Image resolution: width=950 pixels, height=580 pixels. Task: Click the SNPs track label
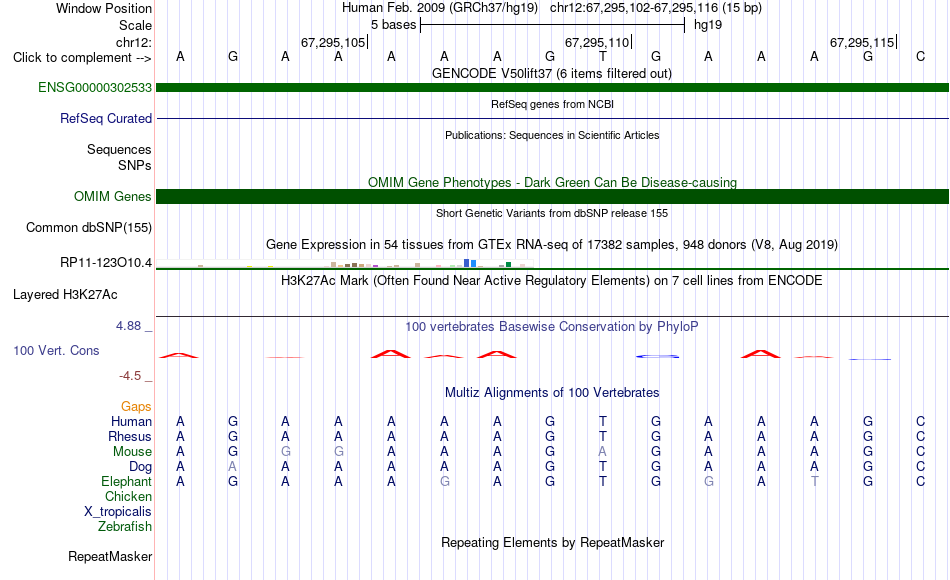[x=135, y=165]
